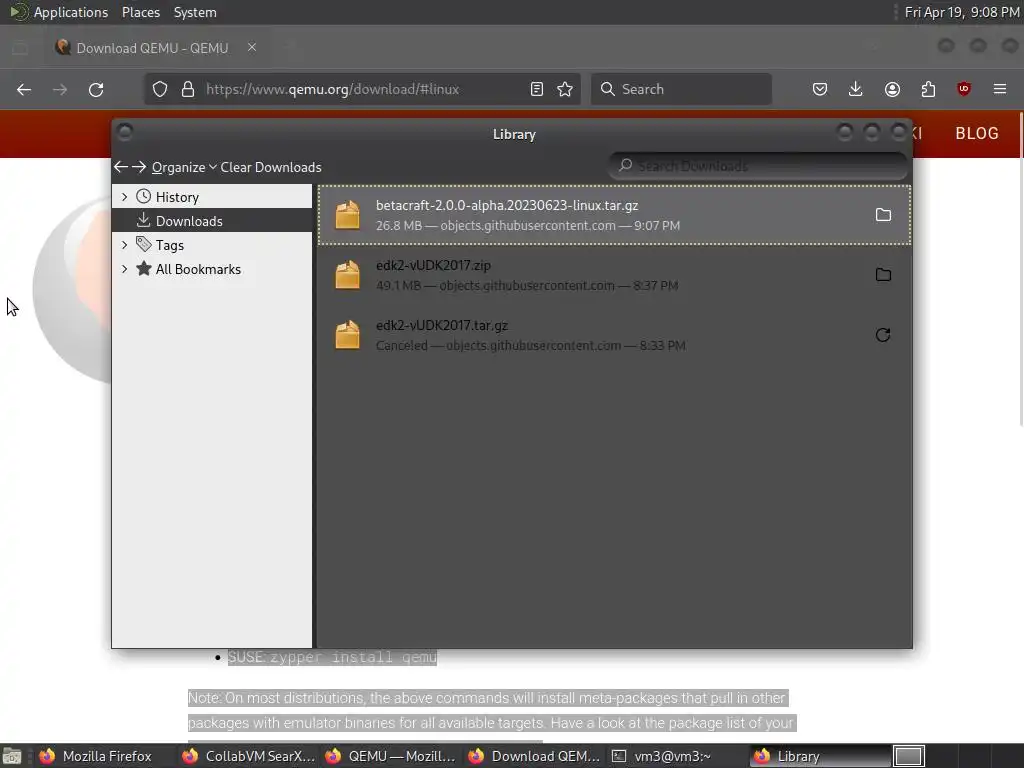This screenshot has width=1024, height=768.
Task: Open Firefox account icon
Action: coord(892,89)
